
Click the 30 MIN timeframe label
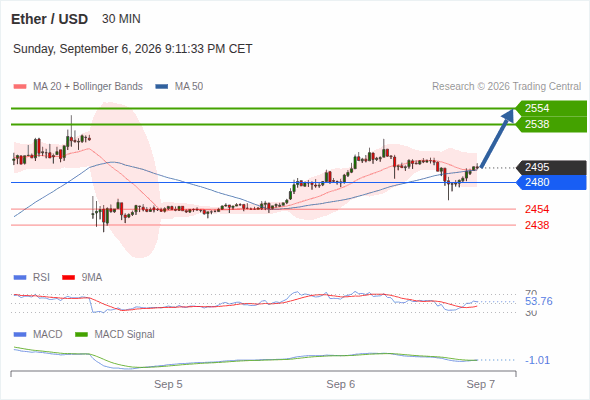(x=121, y=19)
